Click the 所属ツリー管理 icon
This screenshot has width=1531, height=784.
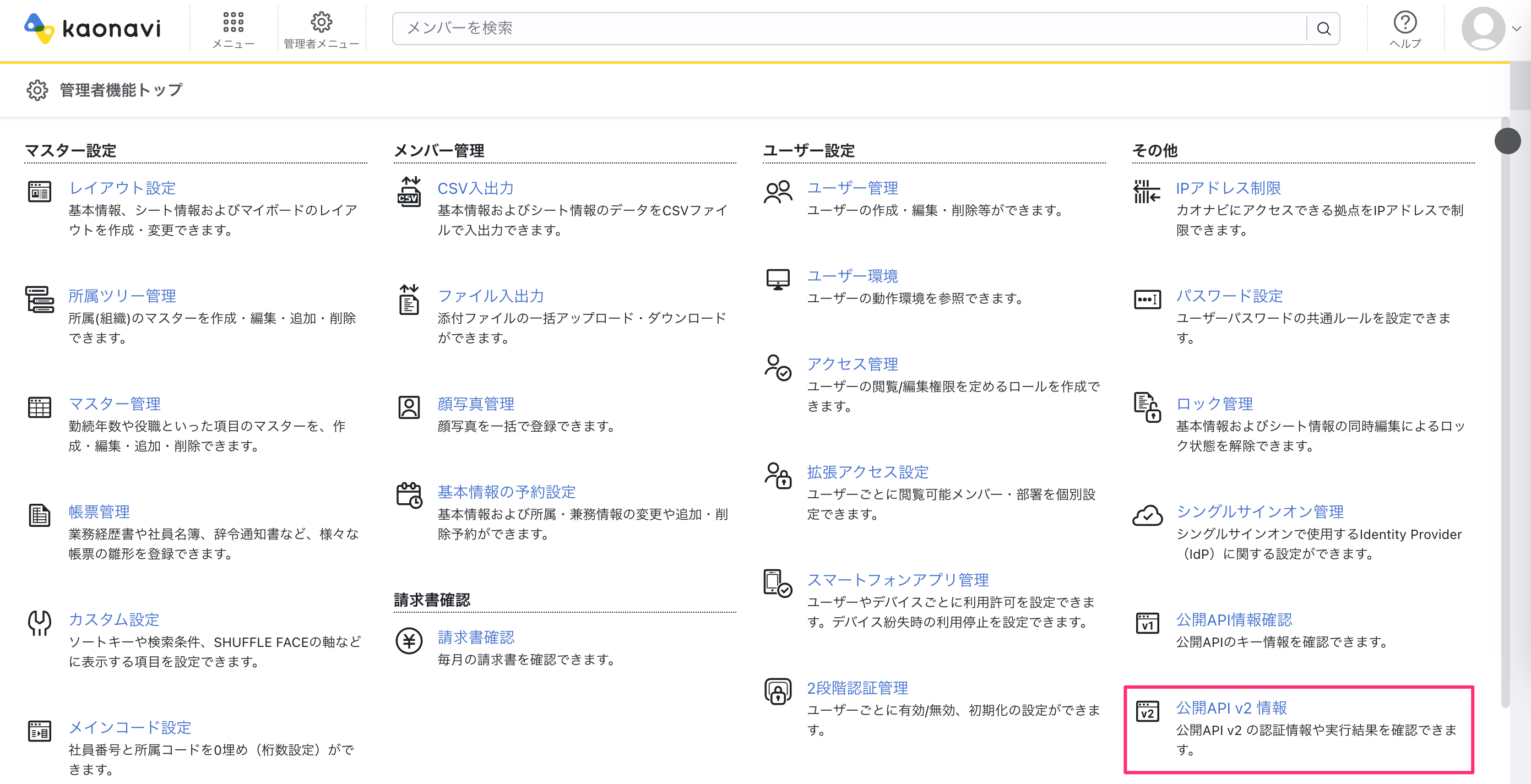(x=40, y=300)
